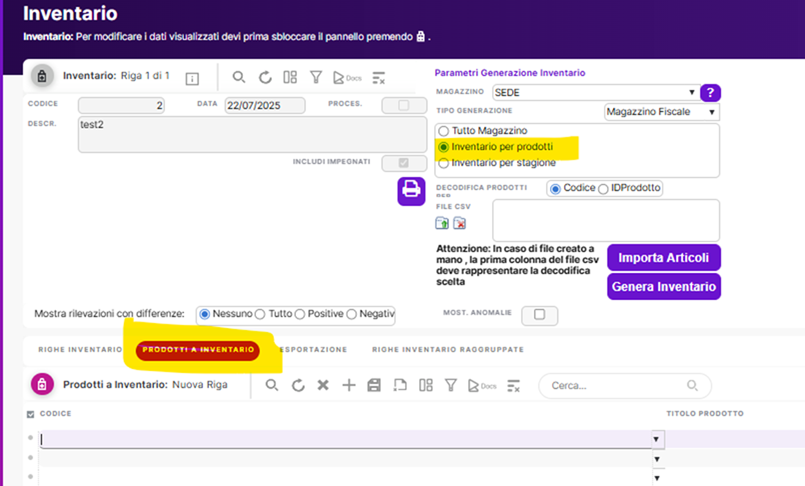
Task: Click the Inventario panel lock icon
Action: click(x=42, y=76)
